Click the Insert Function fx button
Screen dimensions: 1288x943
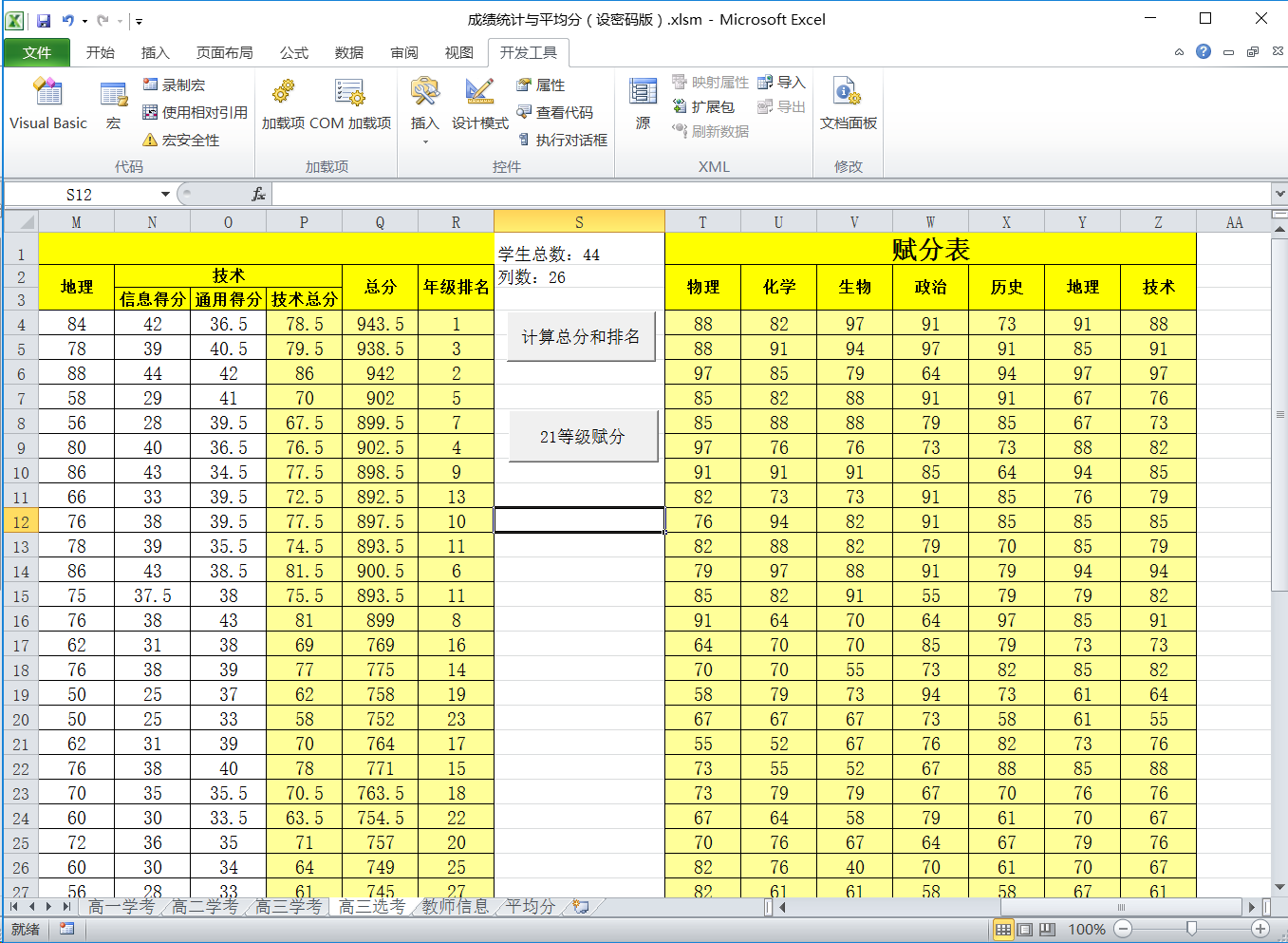coord(258,194)
